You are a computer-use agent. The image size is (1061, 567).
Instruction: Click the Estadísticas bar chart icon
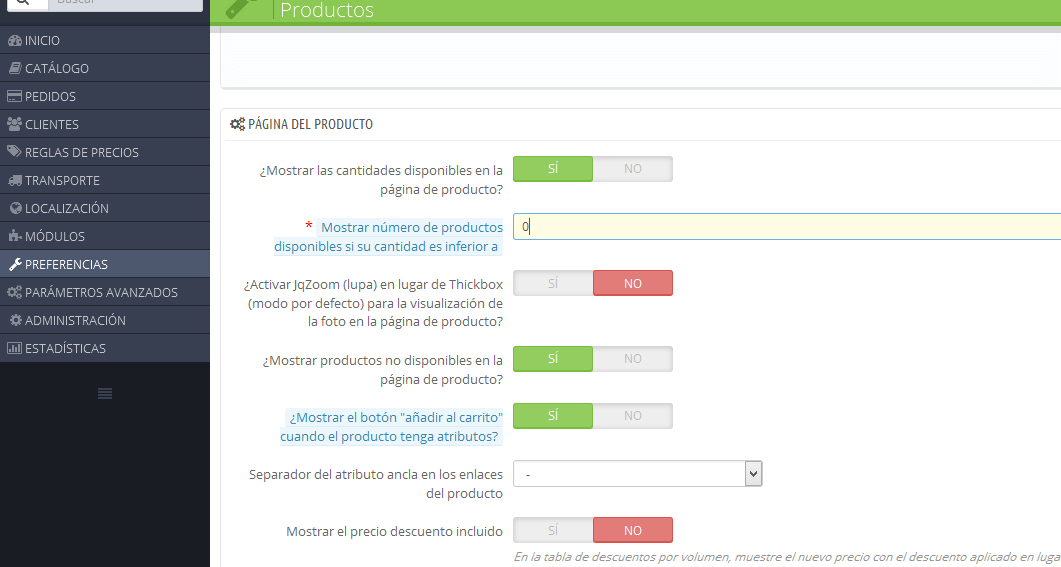pyautogui.click(x=14, y=348)
